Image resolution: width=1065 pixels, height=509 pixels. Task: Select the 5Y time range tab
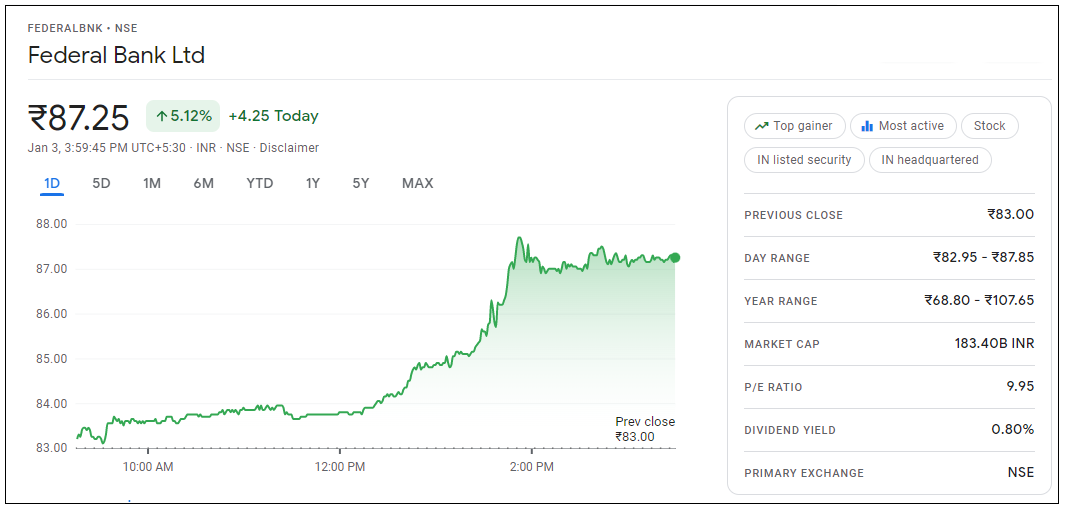pos(361,183)
